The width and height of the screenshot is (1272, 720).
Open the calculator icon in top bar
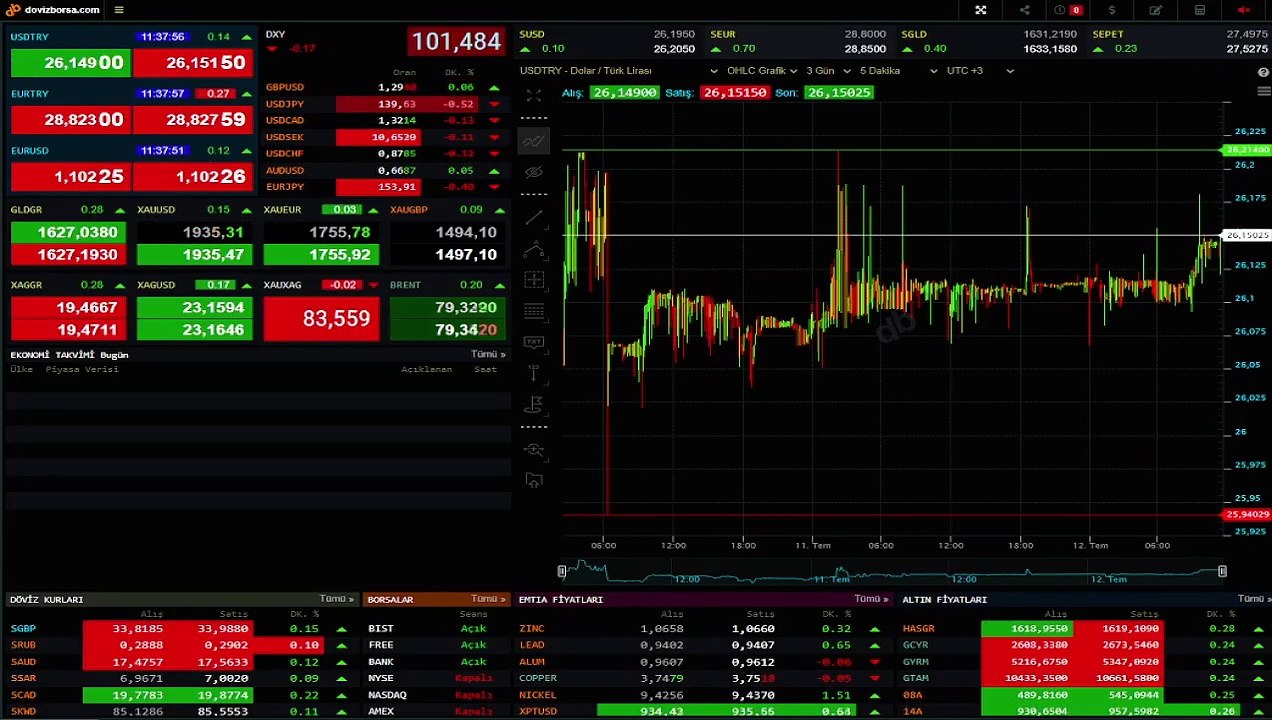pyautogui.click(x=1200, y=10)
